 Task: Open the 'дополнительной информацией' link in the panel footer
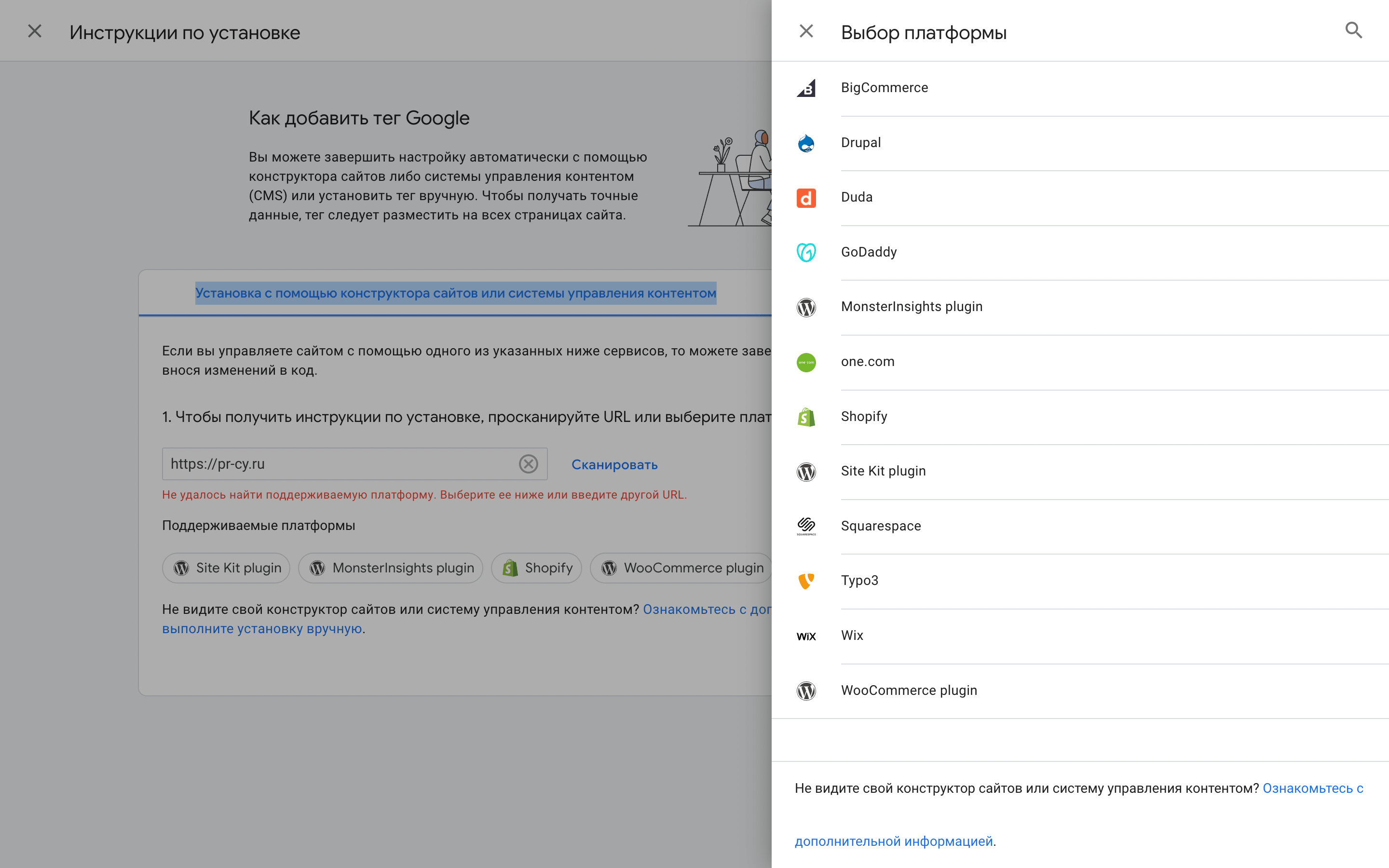(x=894, y=841)
